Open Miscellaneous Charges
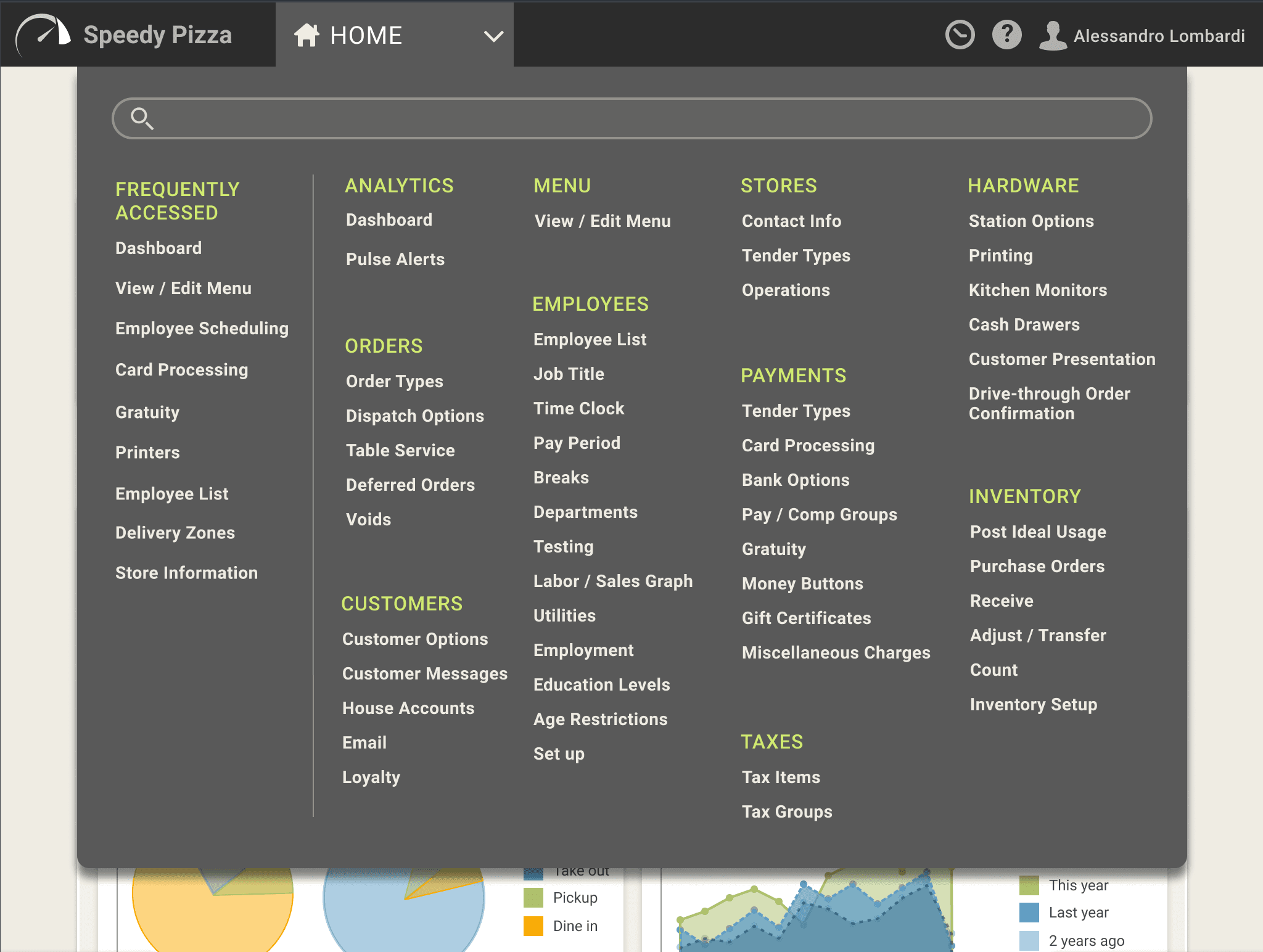1263x952 pixels. [x=836, y=653]
